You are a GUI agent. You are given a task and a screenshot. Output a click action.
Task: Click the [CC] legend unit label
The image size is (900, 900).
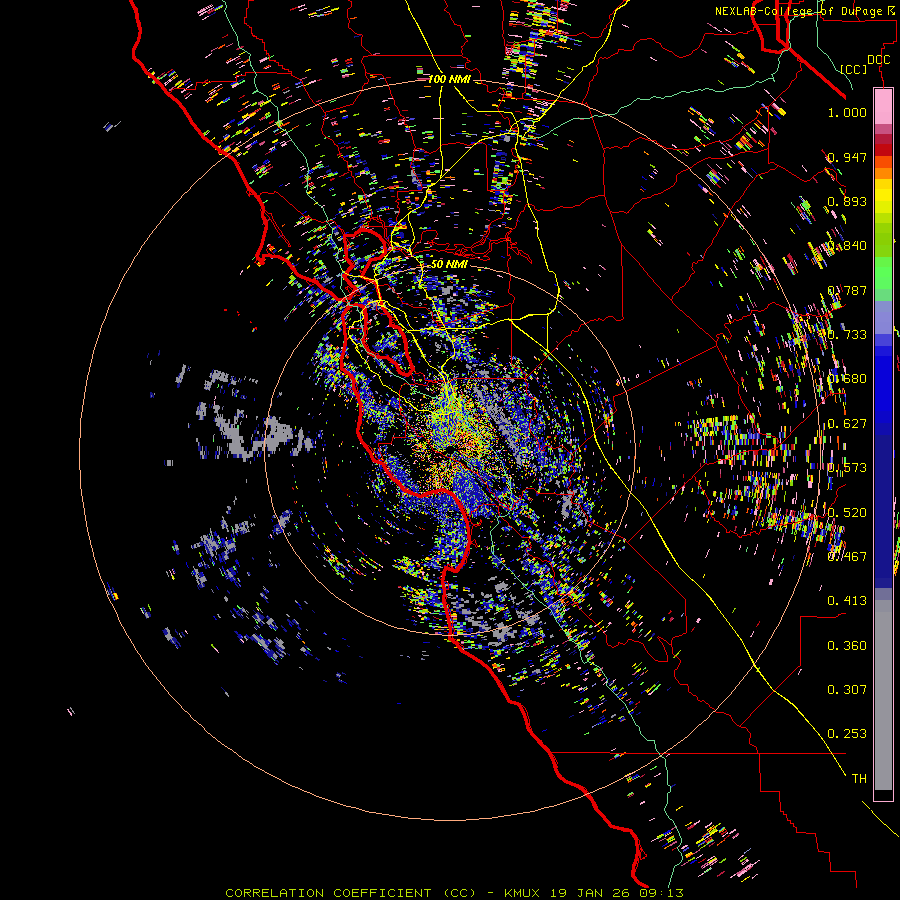click(x=854, y=69)
